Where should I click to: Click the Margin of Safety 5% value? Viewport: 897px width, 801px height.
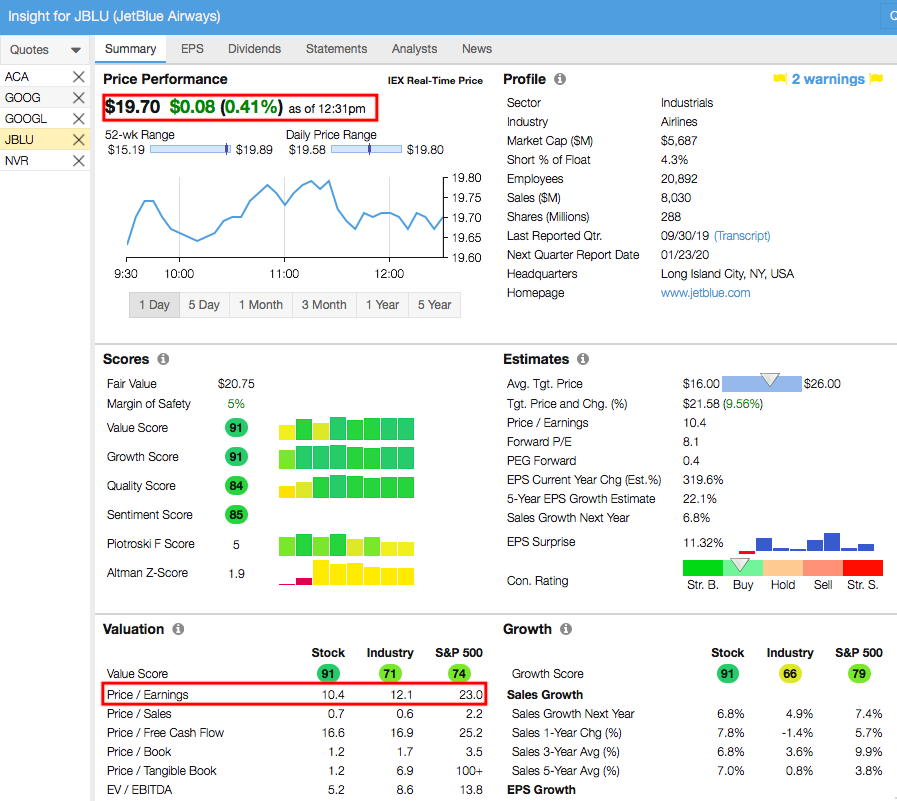tap(236, 404)
